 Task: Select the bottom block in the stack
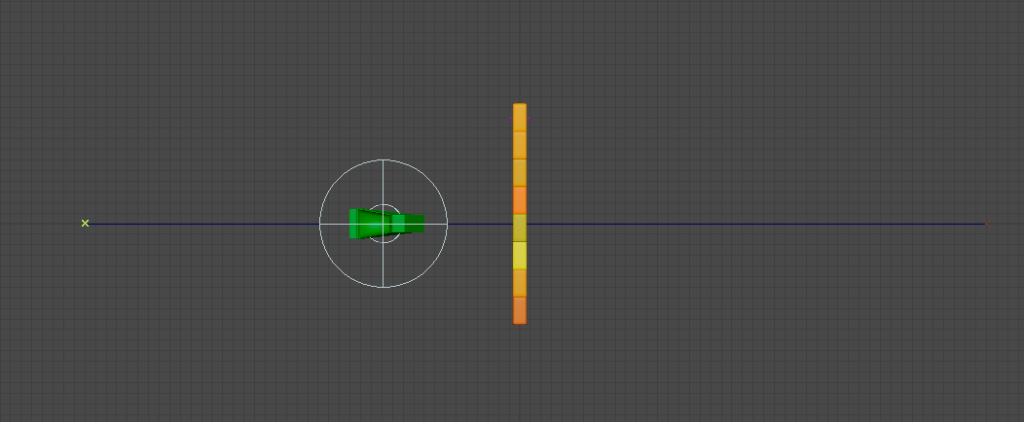tap(520, 310)
